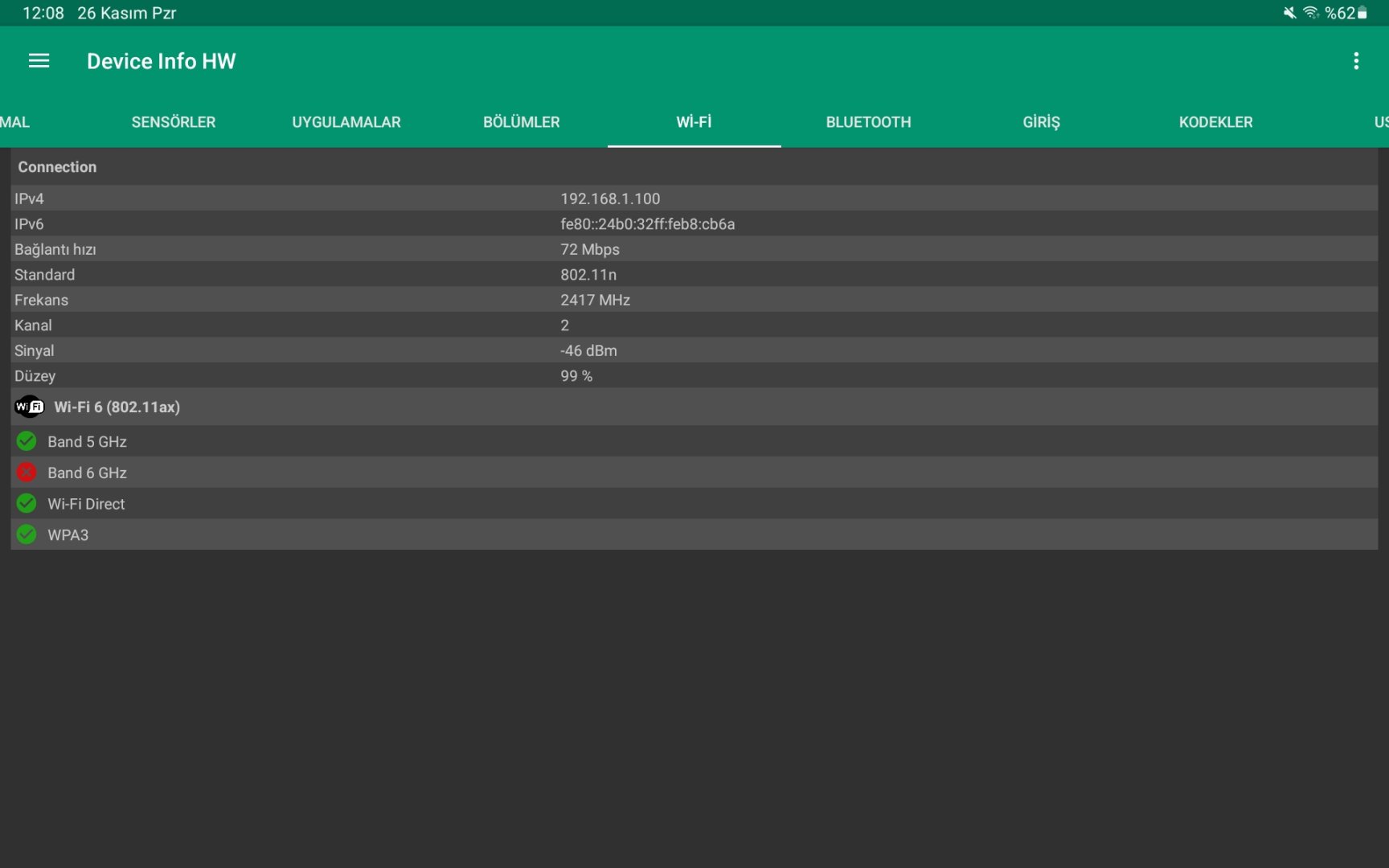The image size is (1389, 868).
Task: Tap the Düzey label
Action: (x=35, y=376)
